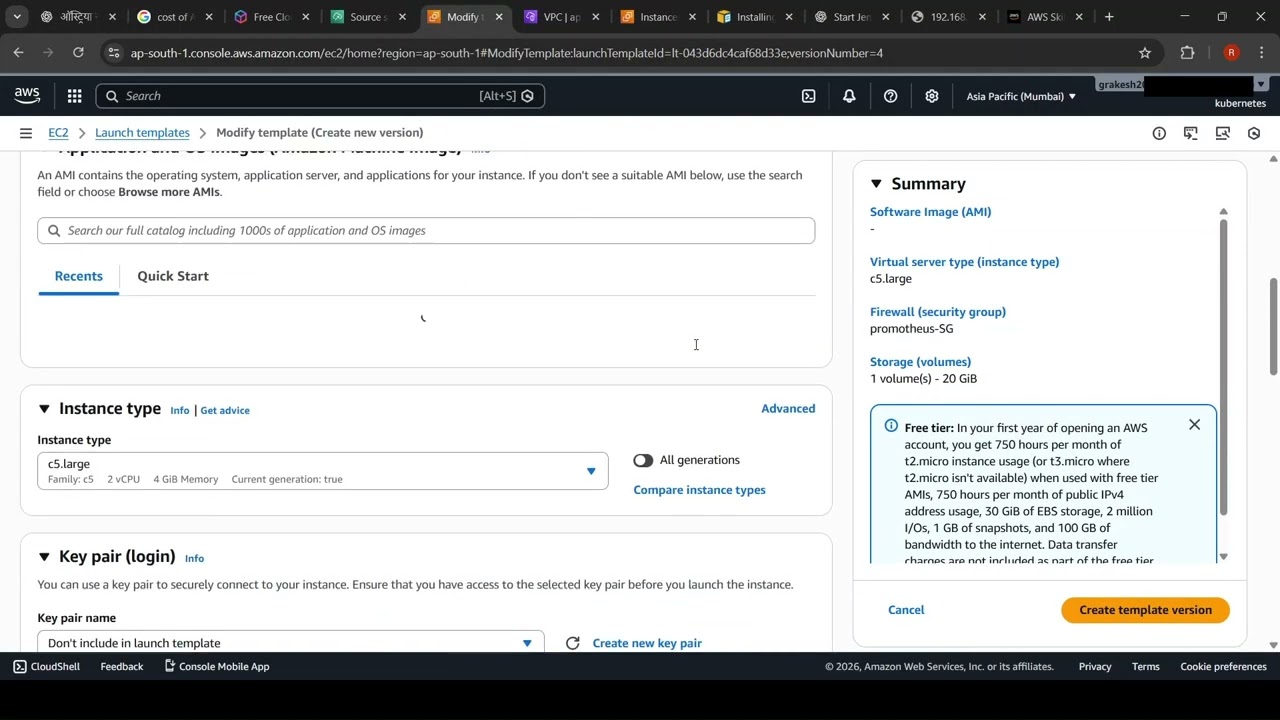This screenshot has height=720, width=1280.
Task: Switch to the Recents tab
Action: [79, 276]
